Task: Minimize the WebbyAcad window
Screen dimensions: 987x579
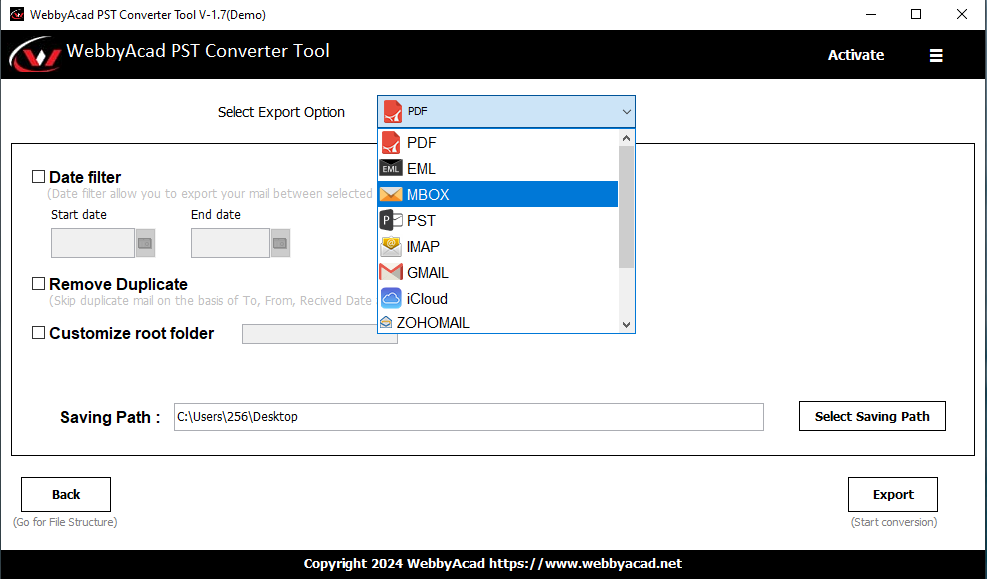Action: coord(871,14)
